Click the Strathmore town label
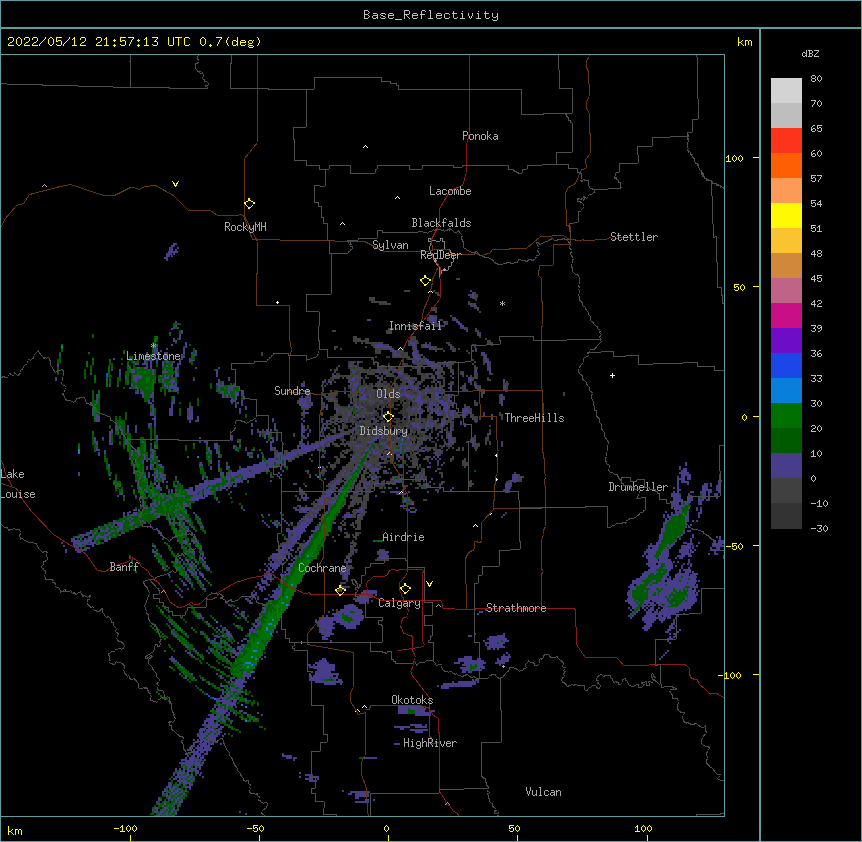The height and width of the screenshot is (842, 862). click(516, 608)
